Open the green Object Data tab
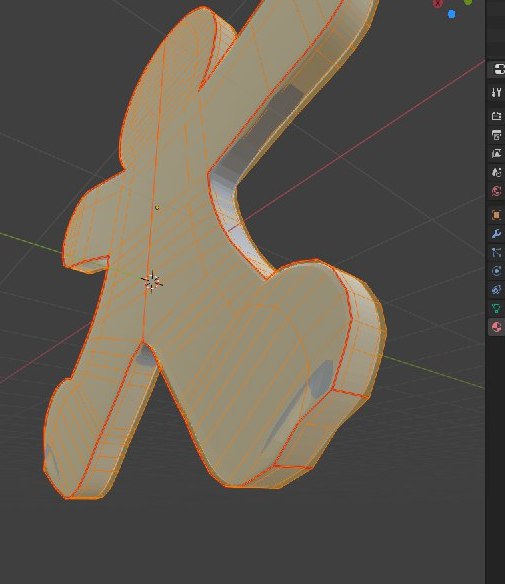Screen dimensions: 505x584 click(496, 308)
